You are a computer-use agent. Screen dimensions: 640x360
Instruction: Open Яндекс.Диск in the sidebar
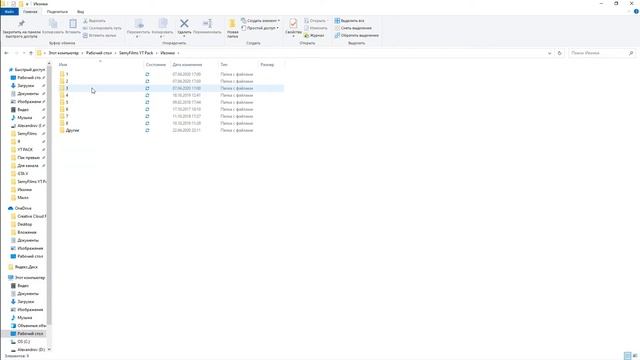(x=26, y=267)
